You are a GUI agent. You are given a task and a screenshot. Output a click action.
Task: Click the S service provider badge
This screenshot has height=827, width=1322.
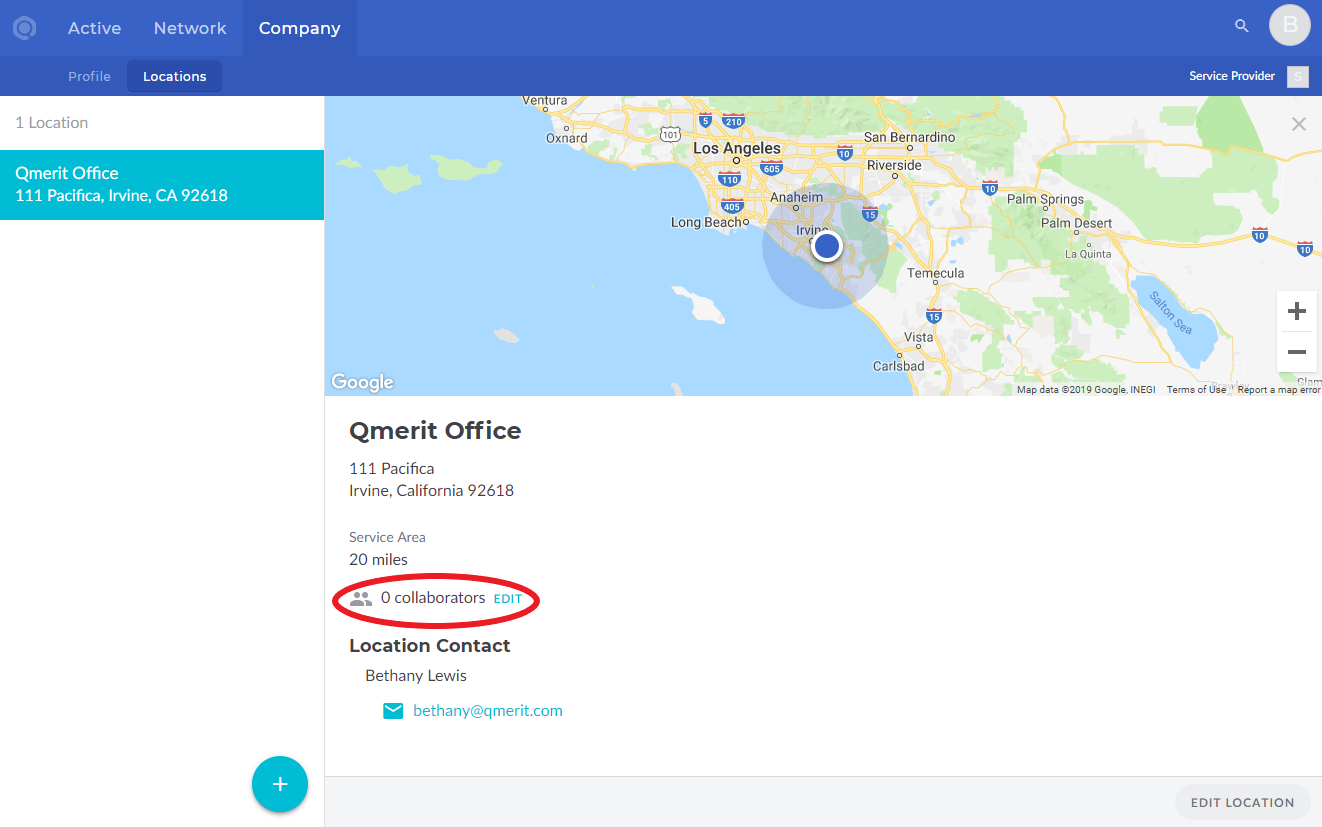1298,76
